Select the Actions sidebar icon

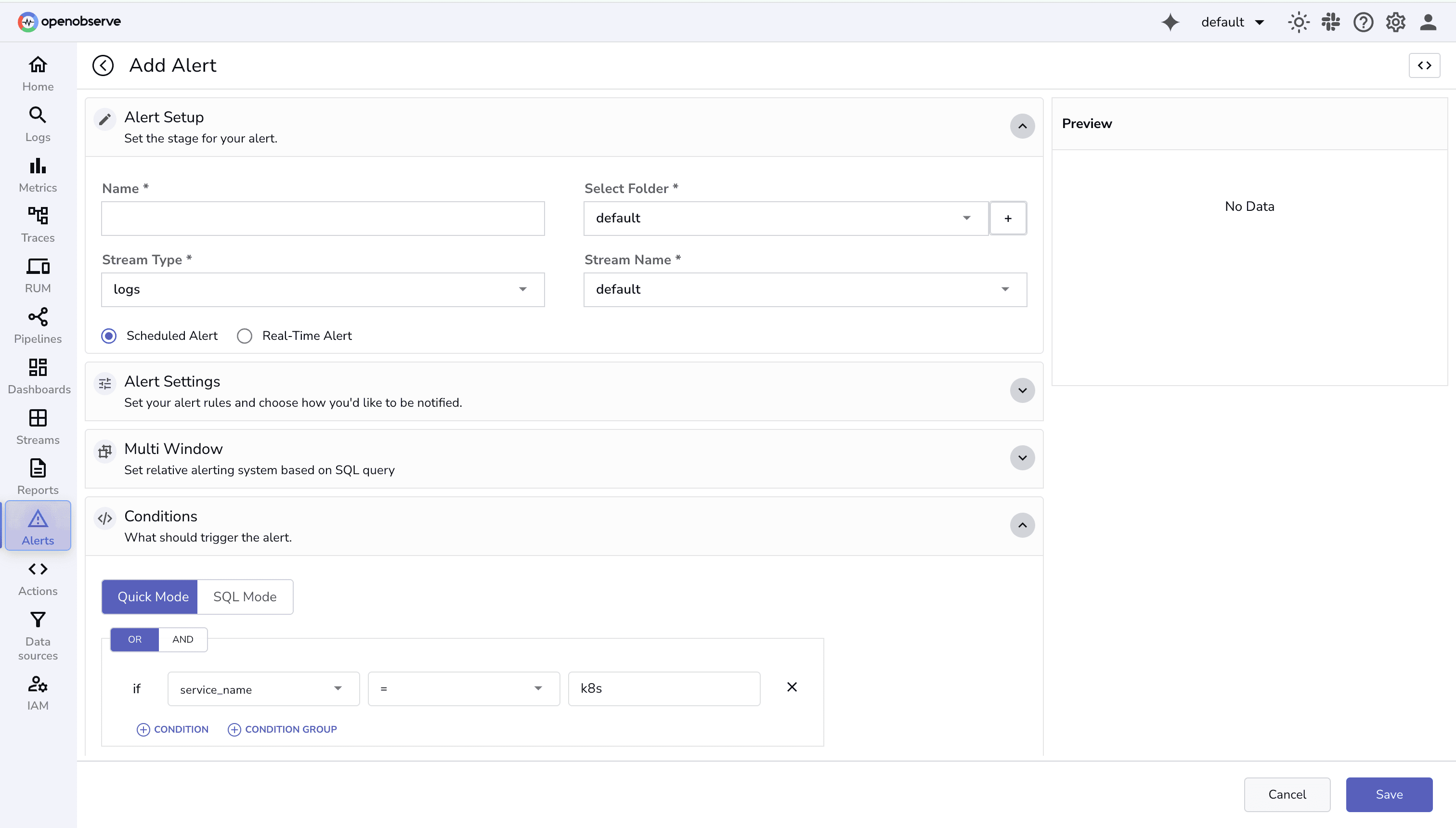pos(37,578)
